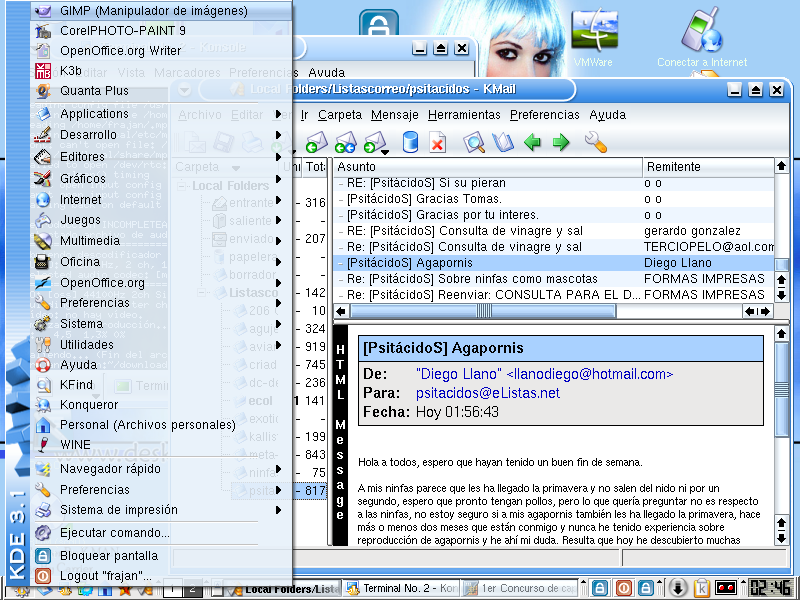Select message from gerardo gonzalez
Viewport: 800px width, 600px height.
(x=554, y=231)
